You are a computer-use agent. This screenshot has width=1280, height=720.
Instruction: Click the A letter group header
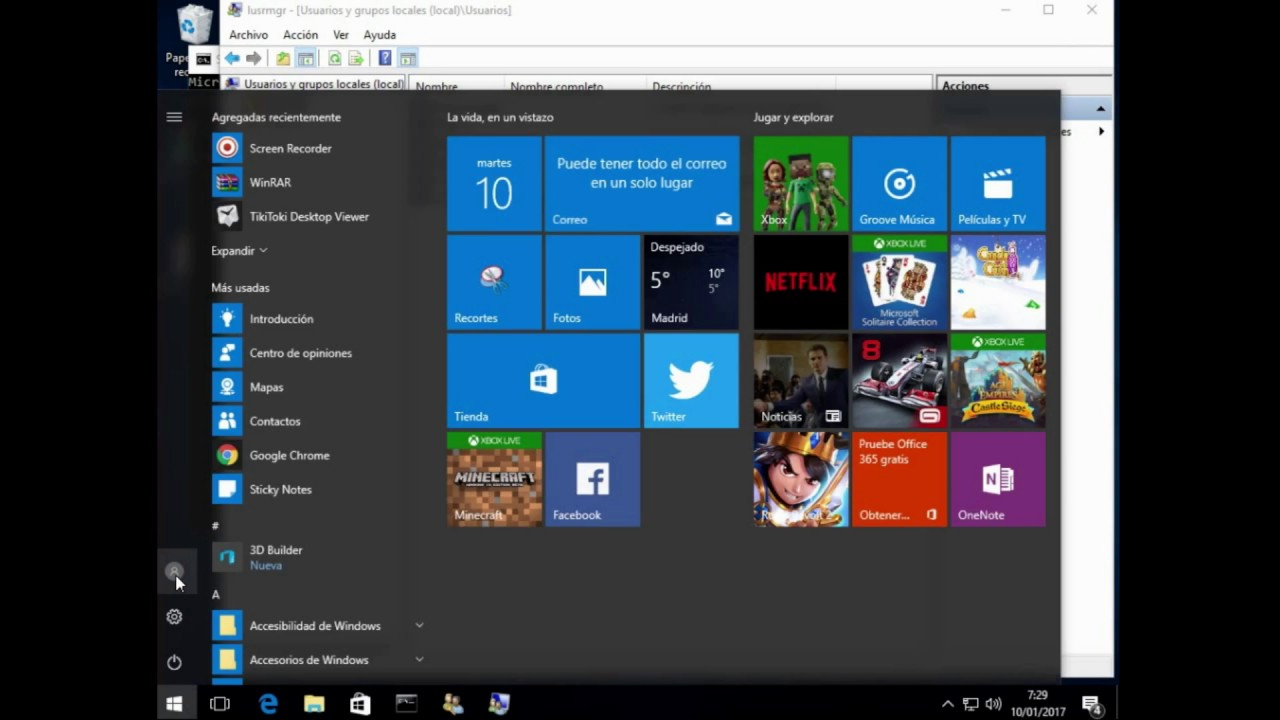(x=215, y=594)
